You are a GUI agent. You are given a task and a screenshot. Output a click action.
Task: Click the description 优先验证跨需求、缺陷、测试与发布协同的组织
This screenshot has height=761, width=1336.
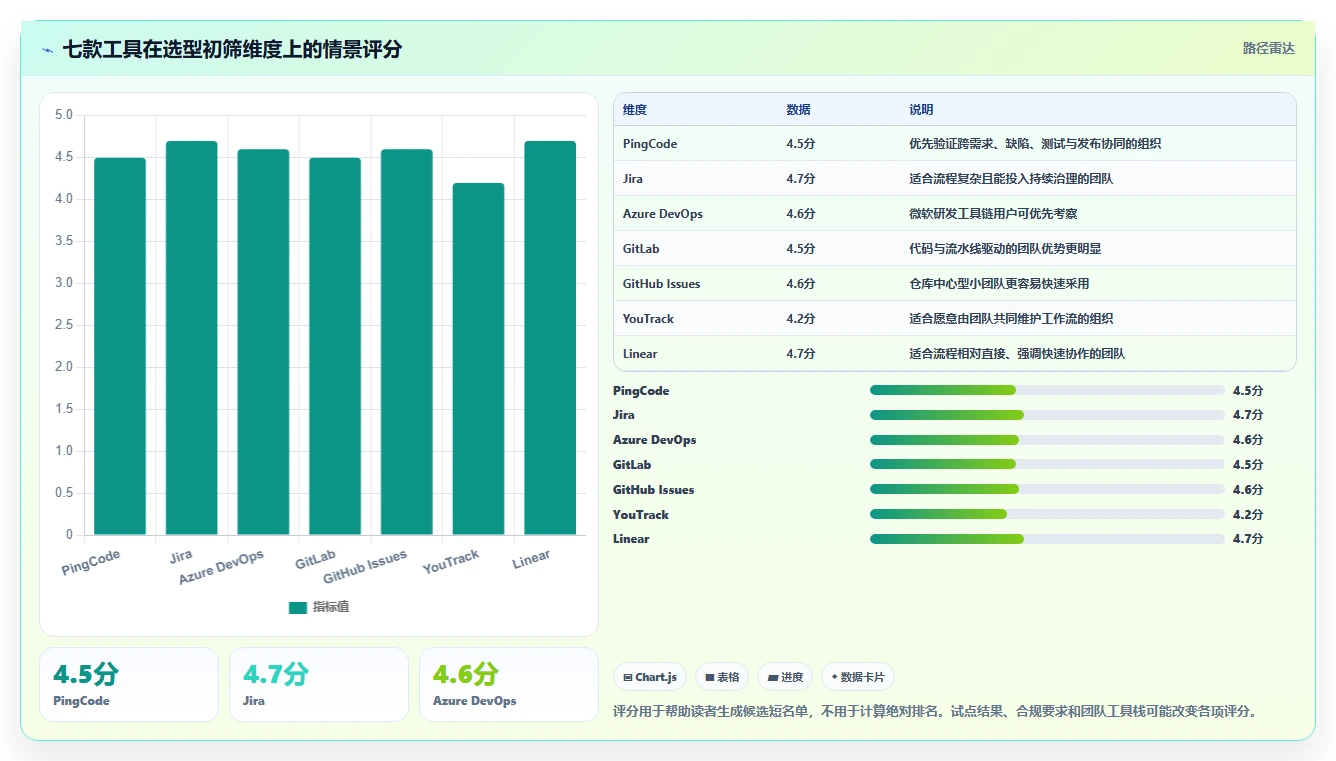(1035, 144)
